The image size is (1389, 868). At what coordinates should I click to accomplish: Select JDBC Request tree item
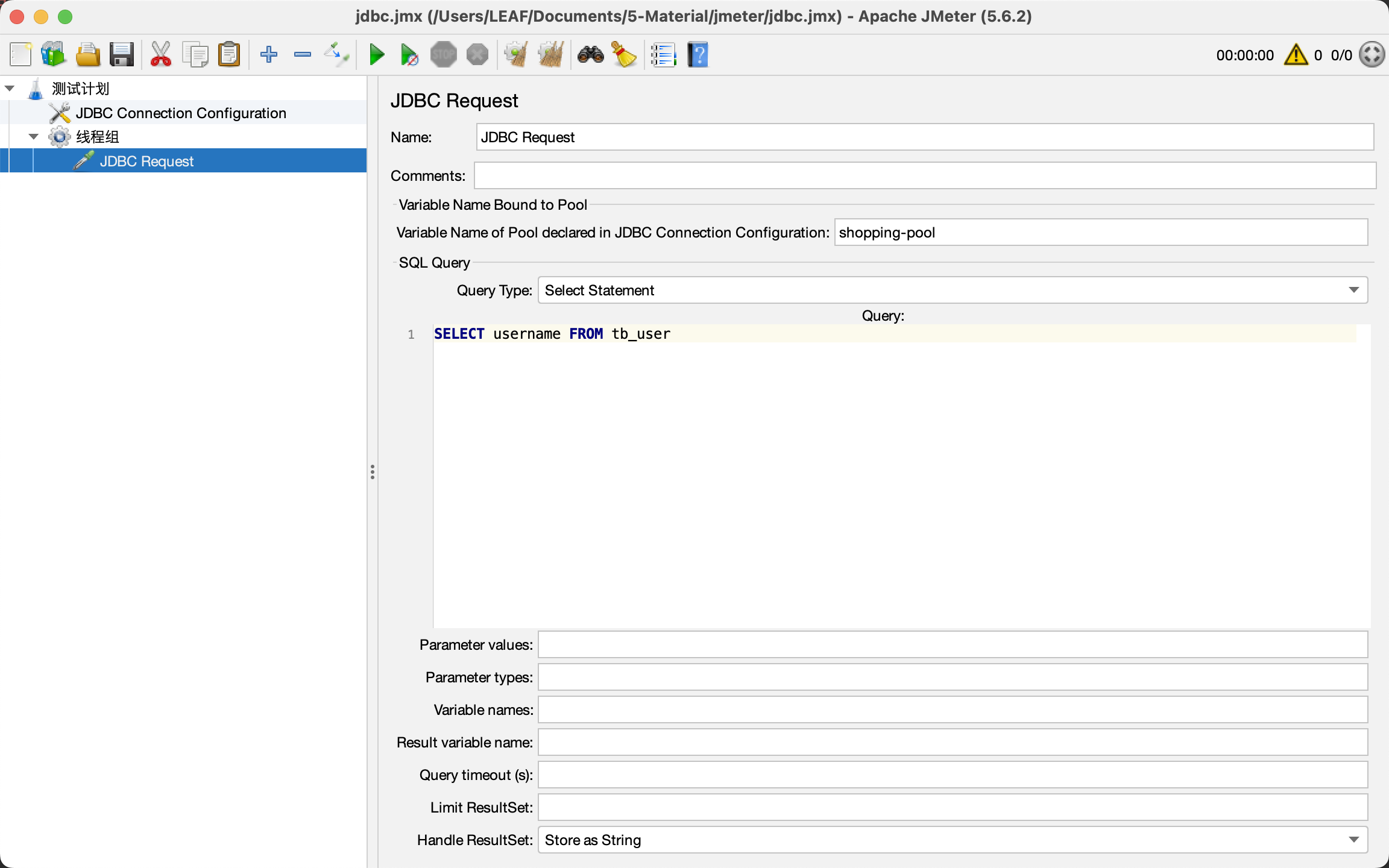click(x=146, y=161)
